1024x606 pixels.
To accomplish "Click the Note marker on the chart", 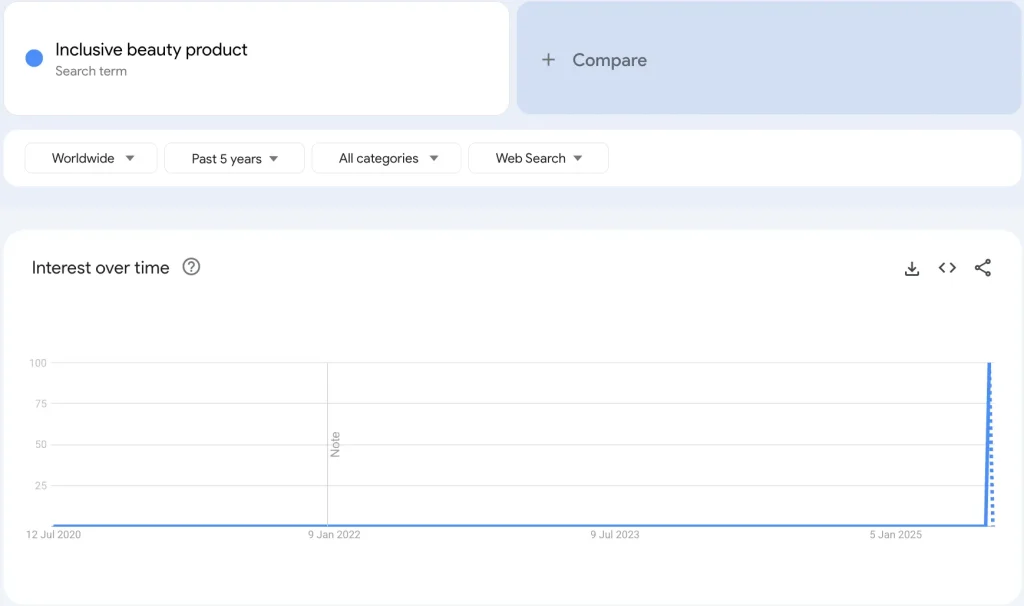I will point(335,444).
